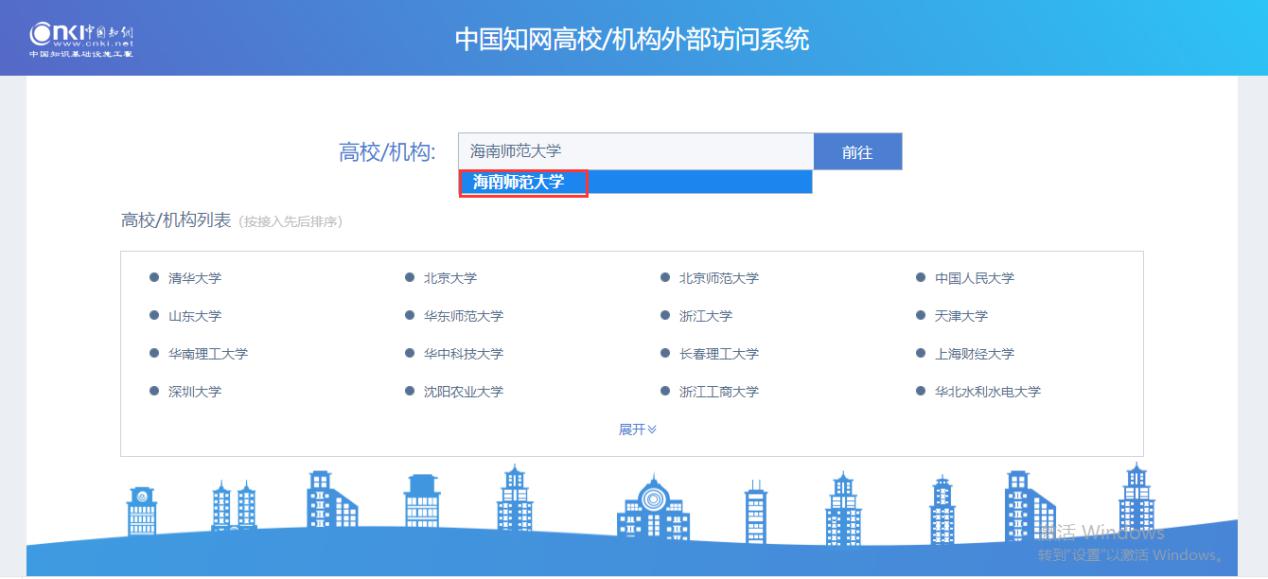Go to 上海财经大学

pyautogui.click(x=974, y=354)
